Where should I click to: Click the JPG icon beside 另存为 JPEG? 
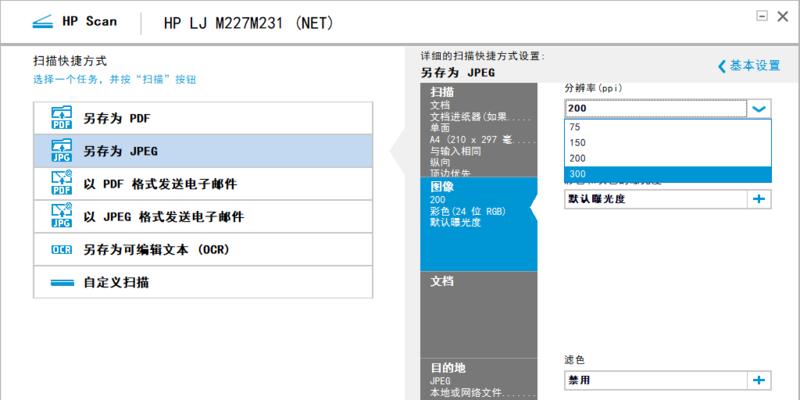62,151
